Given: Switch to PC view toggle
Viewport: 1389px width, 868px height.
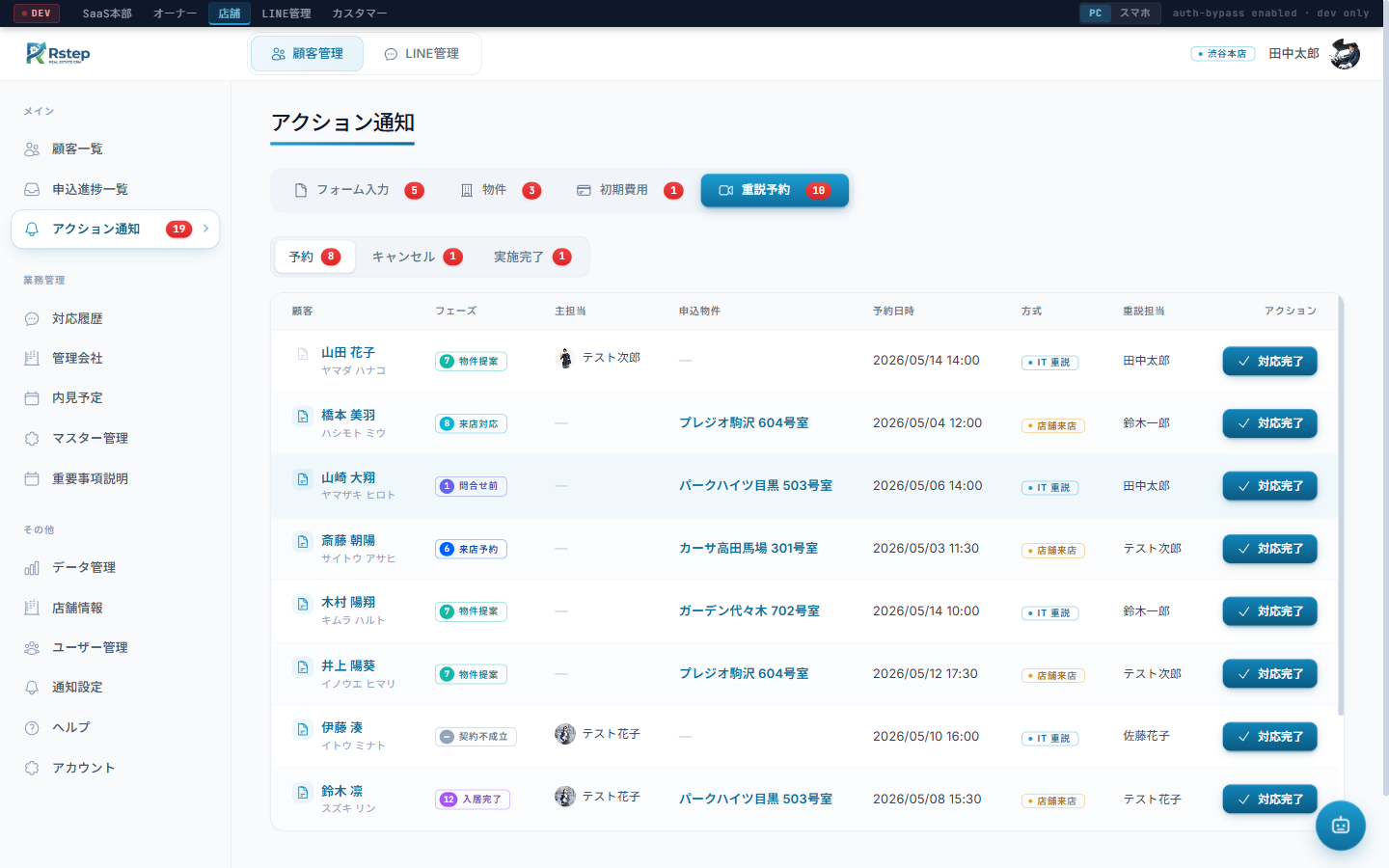Looking at the screenshot, I should pyautogui.click(x=1096, y=14).
